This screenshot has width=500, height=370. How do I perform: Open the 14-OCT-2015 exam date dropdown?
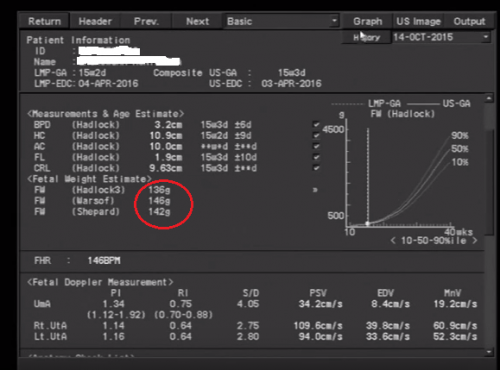tap(442, 37)
